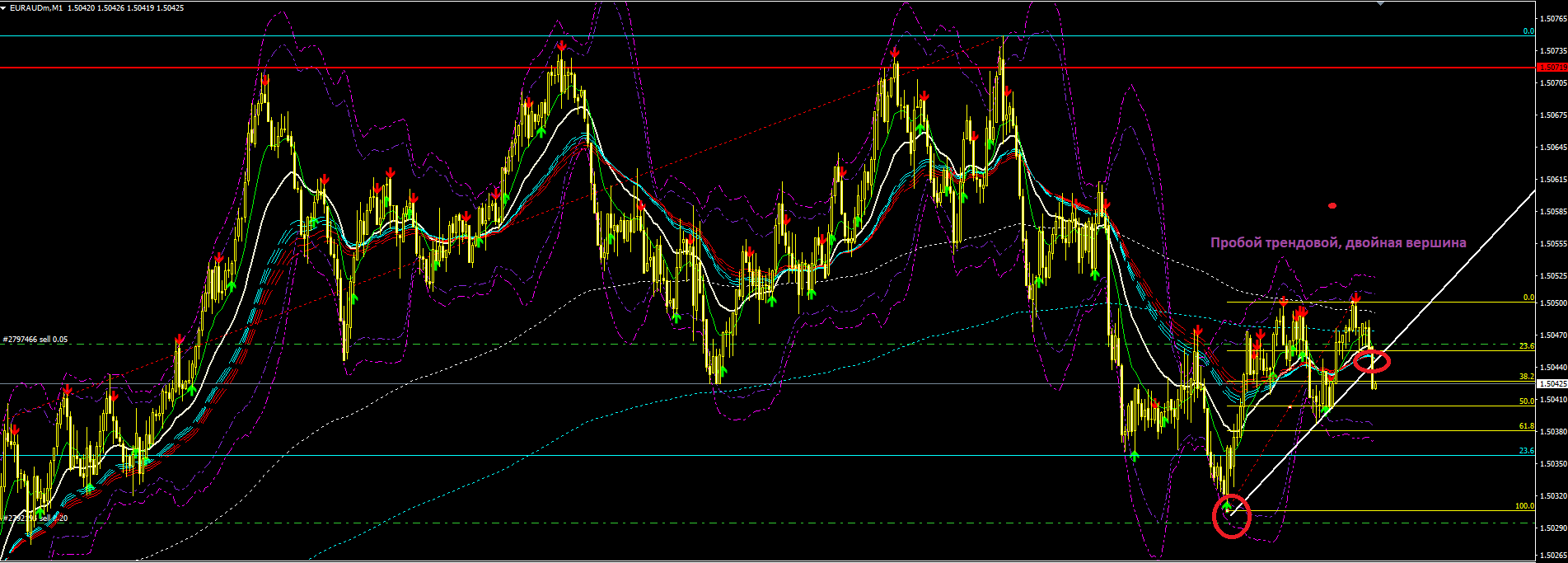The width and height of the screenshot is (1568, 563).
Task: Click 1.50440 on the price scale
Action: (x=1552, y=367)
